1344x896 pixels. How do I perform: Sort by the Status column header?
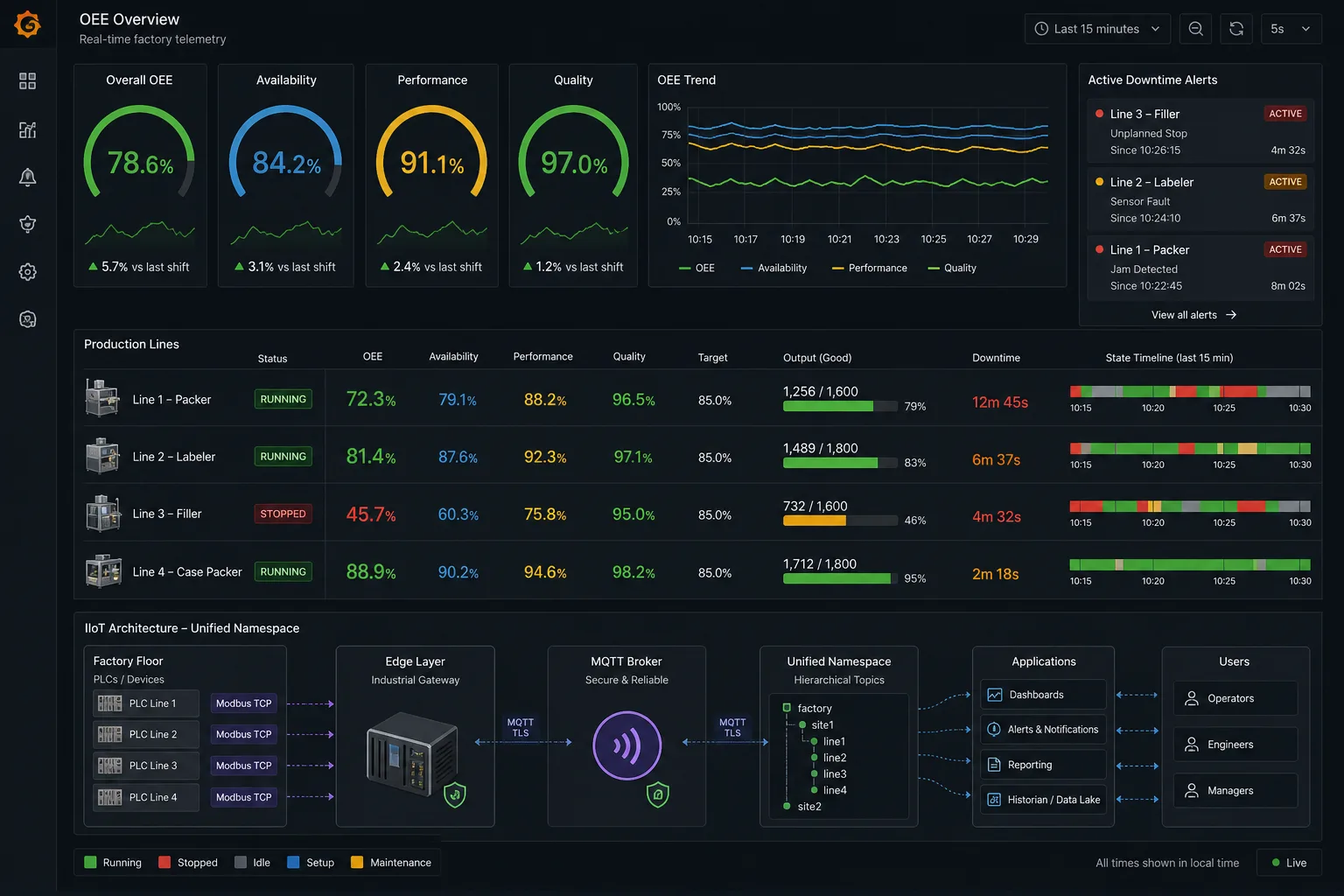click(272, 359)
